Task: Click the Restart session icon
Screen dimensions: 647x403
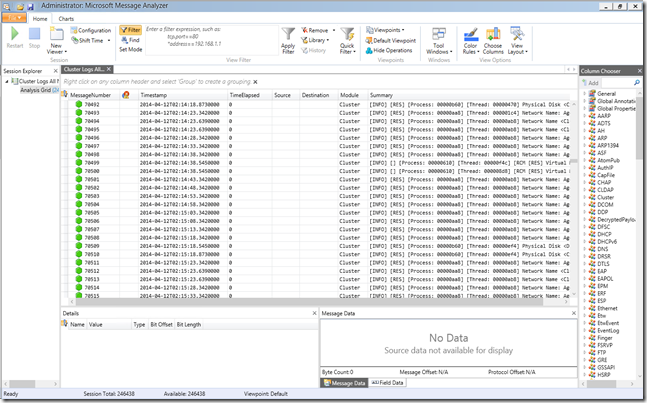Action: [x=15, y=35]
